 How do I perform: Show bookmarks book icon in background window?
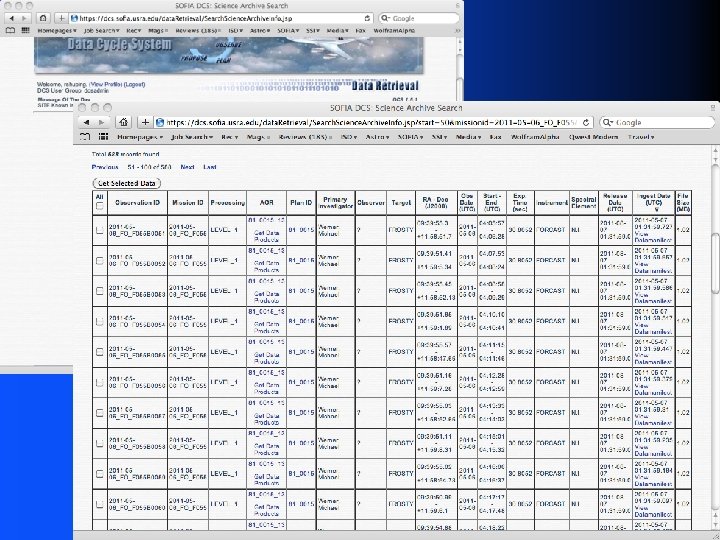pos(10,30)
